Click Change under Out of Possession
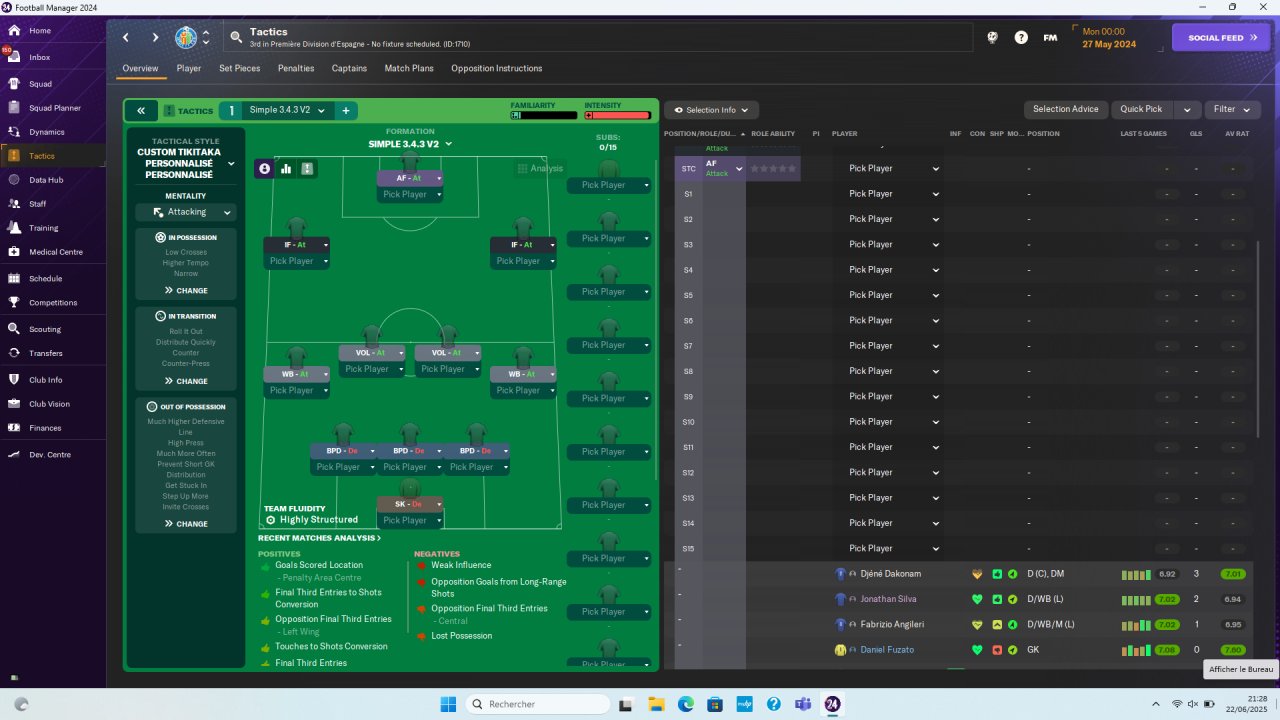 pyautogui.click(x=186, y=524)
